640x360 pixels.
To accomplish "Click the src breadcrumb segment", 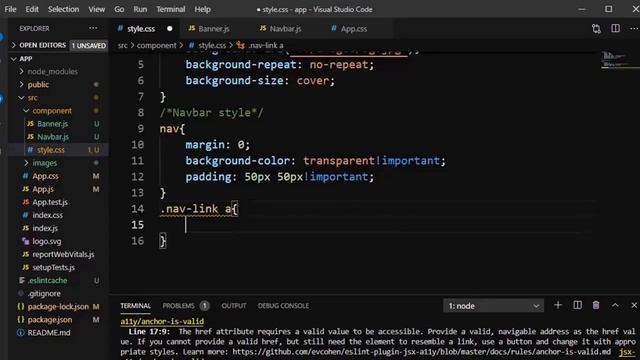I will click(x=122, y=45).
